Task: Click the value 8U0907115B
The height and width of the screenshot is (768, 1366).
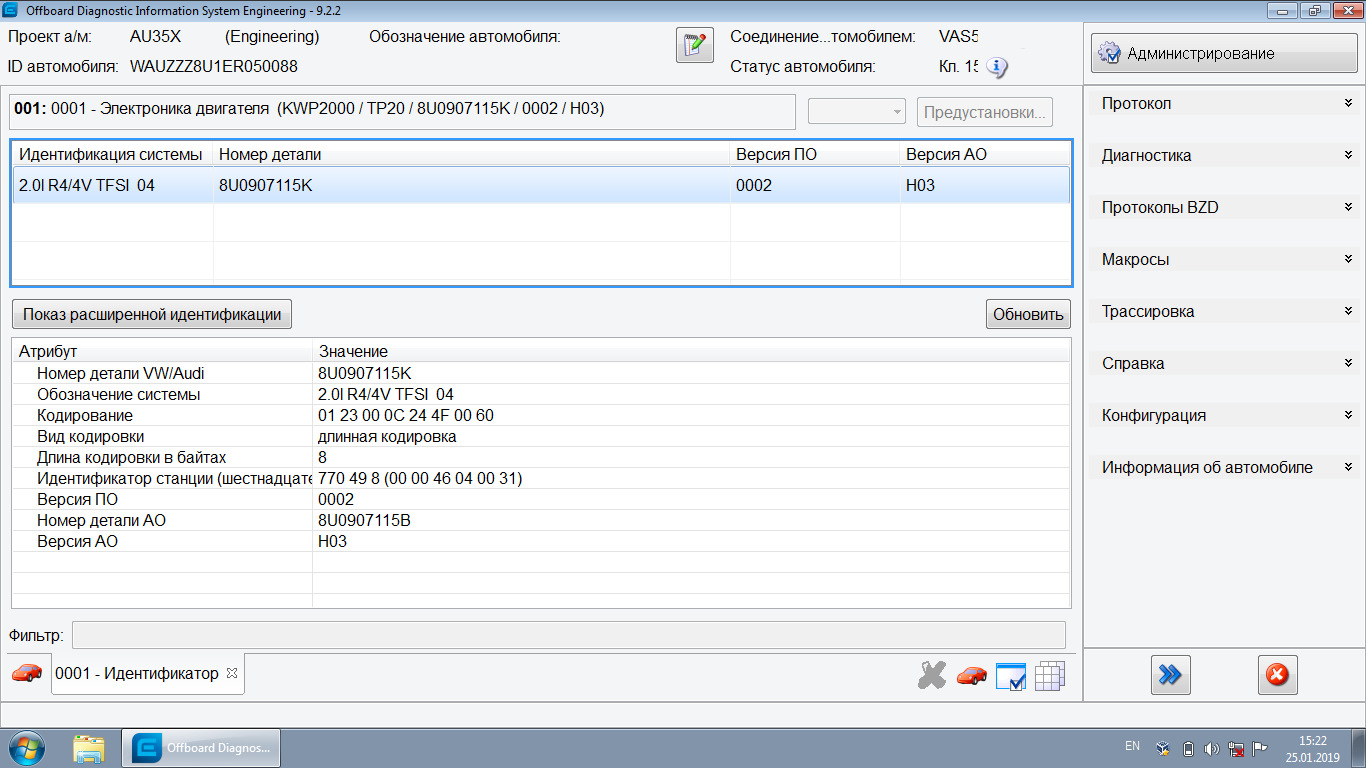Action: click(x=365, y=520)
